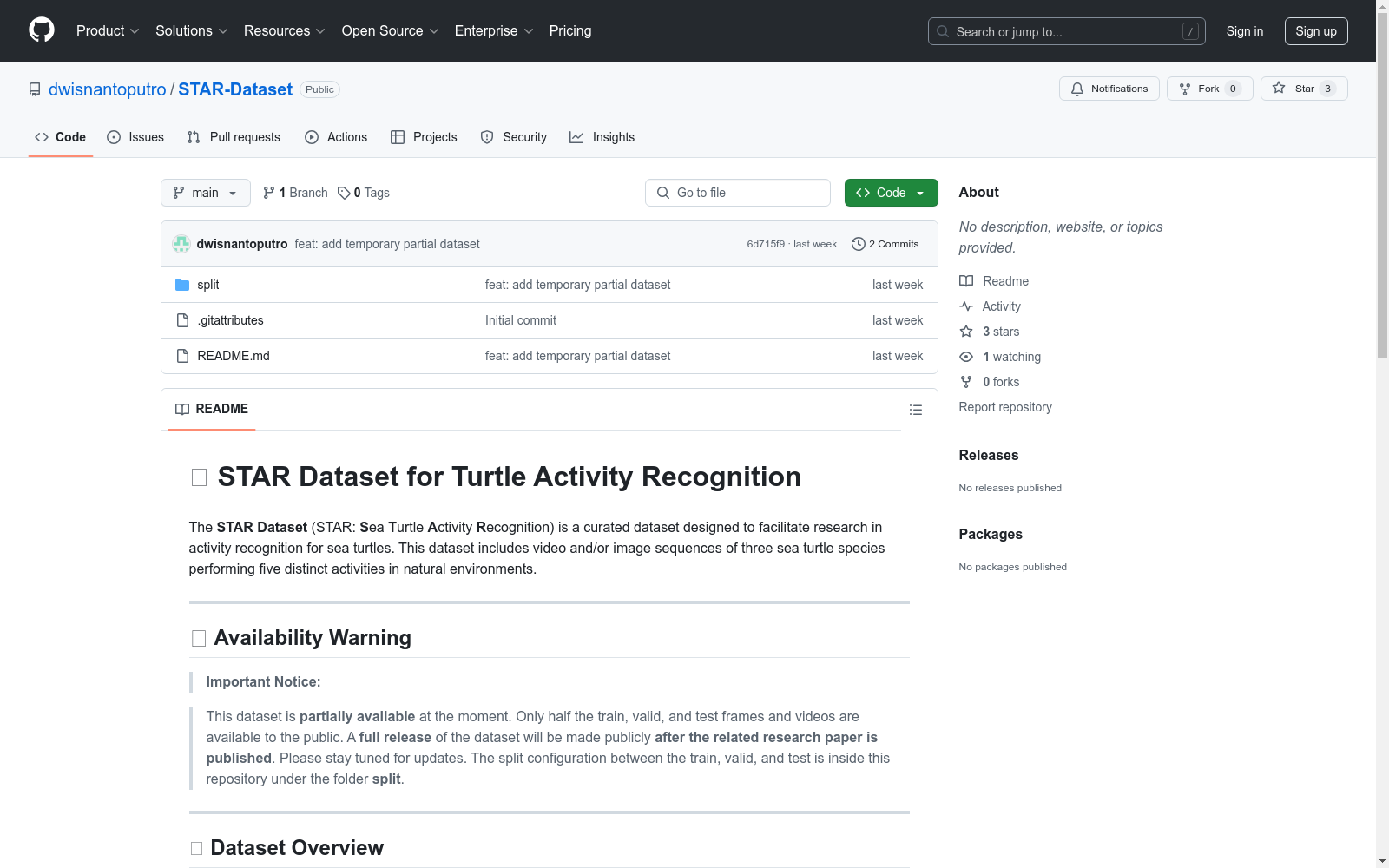Open the Pull requests tab
This screenshot has width=1389, height=868.
pos(234,137)
